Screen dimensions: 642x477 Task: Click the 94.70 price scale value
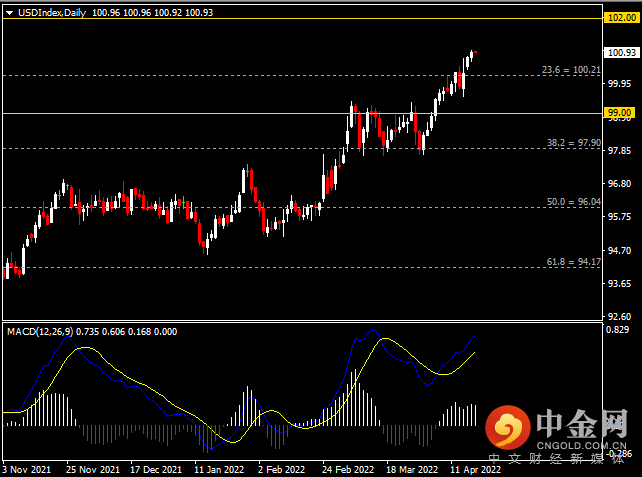click(x=619, y=250)
